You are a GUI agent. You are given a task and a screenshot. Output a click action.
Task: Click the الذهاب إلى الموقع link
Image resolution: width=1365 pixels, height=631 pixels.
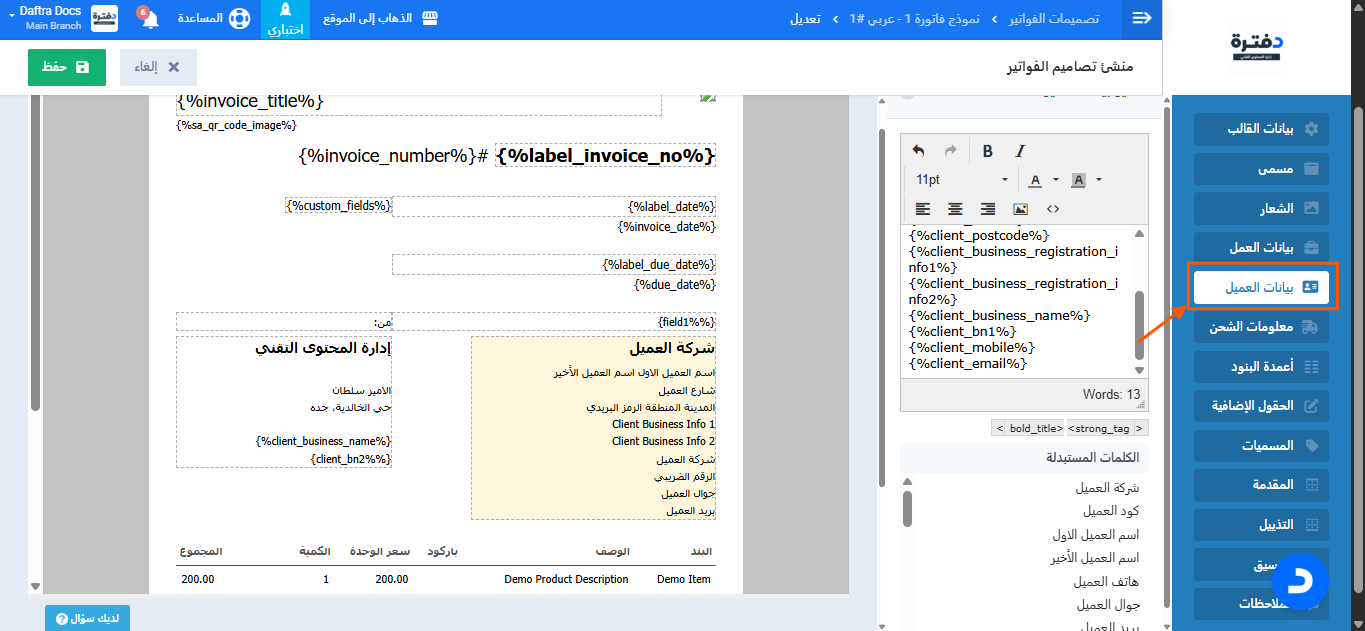381,19
